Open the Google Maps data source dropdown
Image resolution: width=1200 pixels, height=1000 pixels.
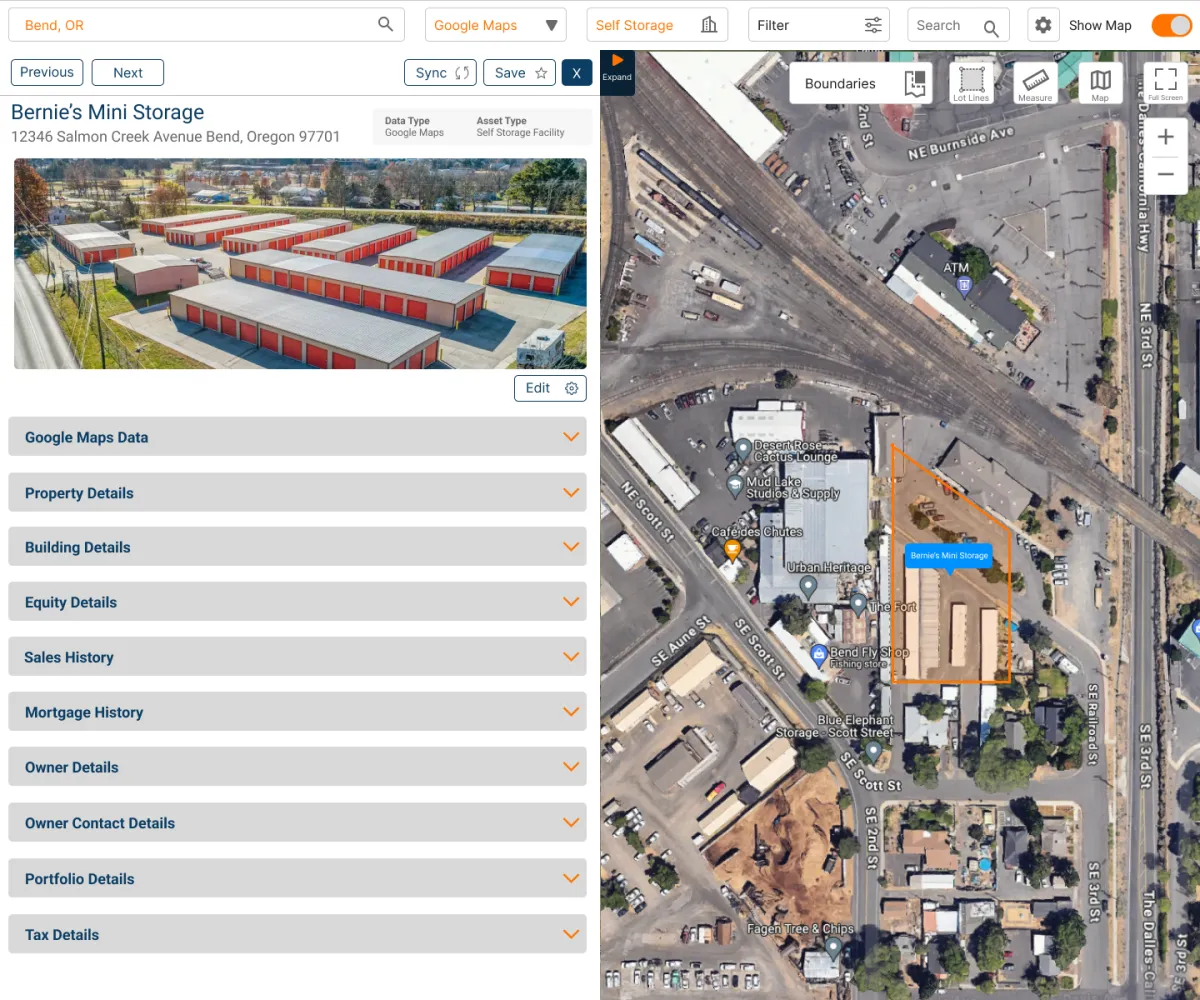[496, 25]
